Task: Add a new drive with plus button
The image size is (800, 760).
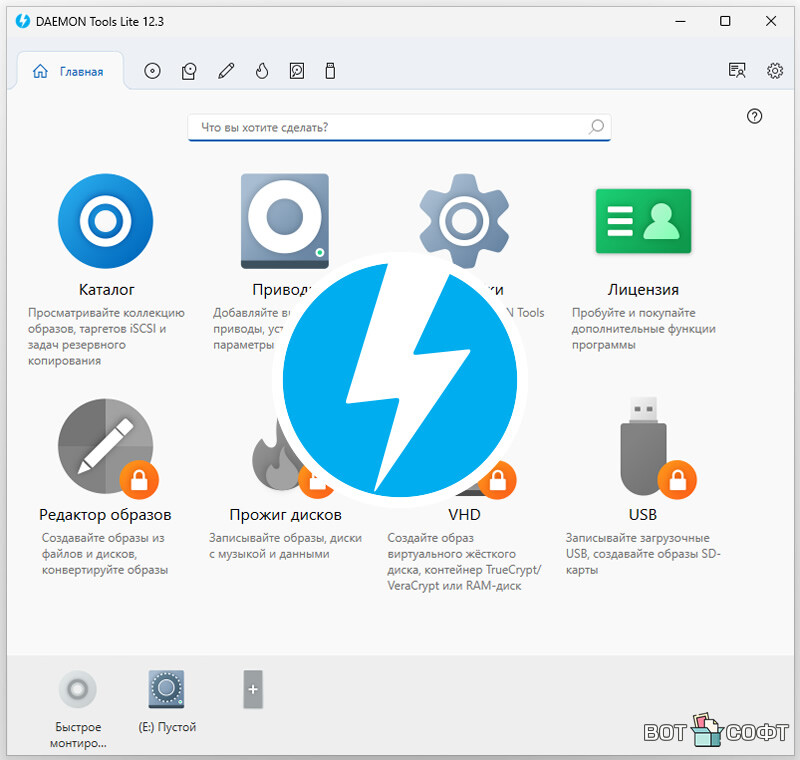Action: pos(253,690)
